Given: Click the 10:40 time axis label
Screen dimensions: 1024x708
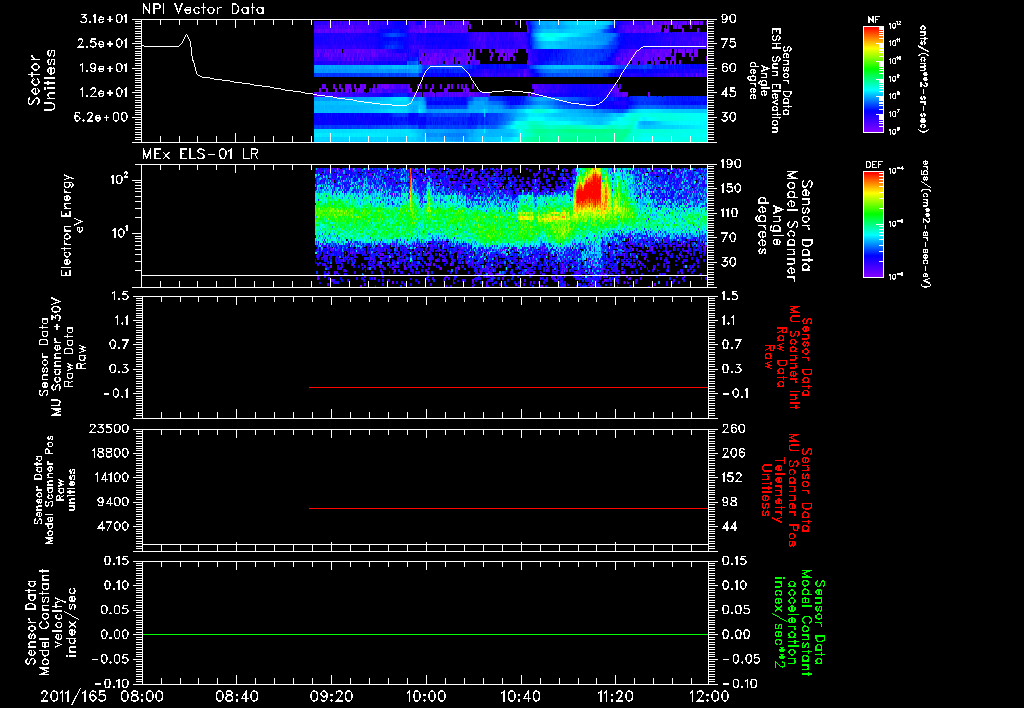Looking at the screenshot, I should pyautogui.click(x=520, y=696).
